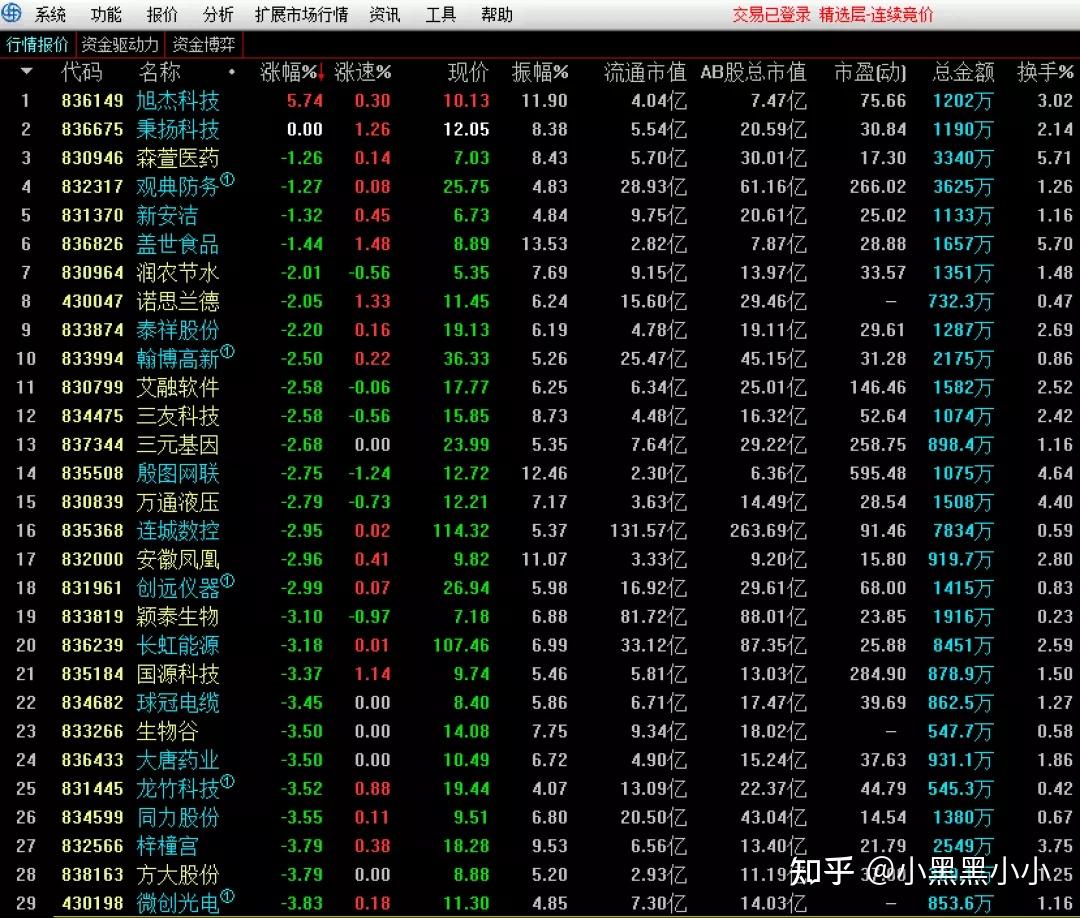Select stock row 方大股份
The height and width of the screenshot is (918, 1080).
[540, 875]
